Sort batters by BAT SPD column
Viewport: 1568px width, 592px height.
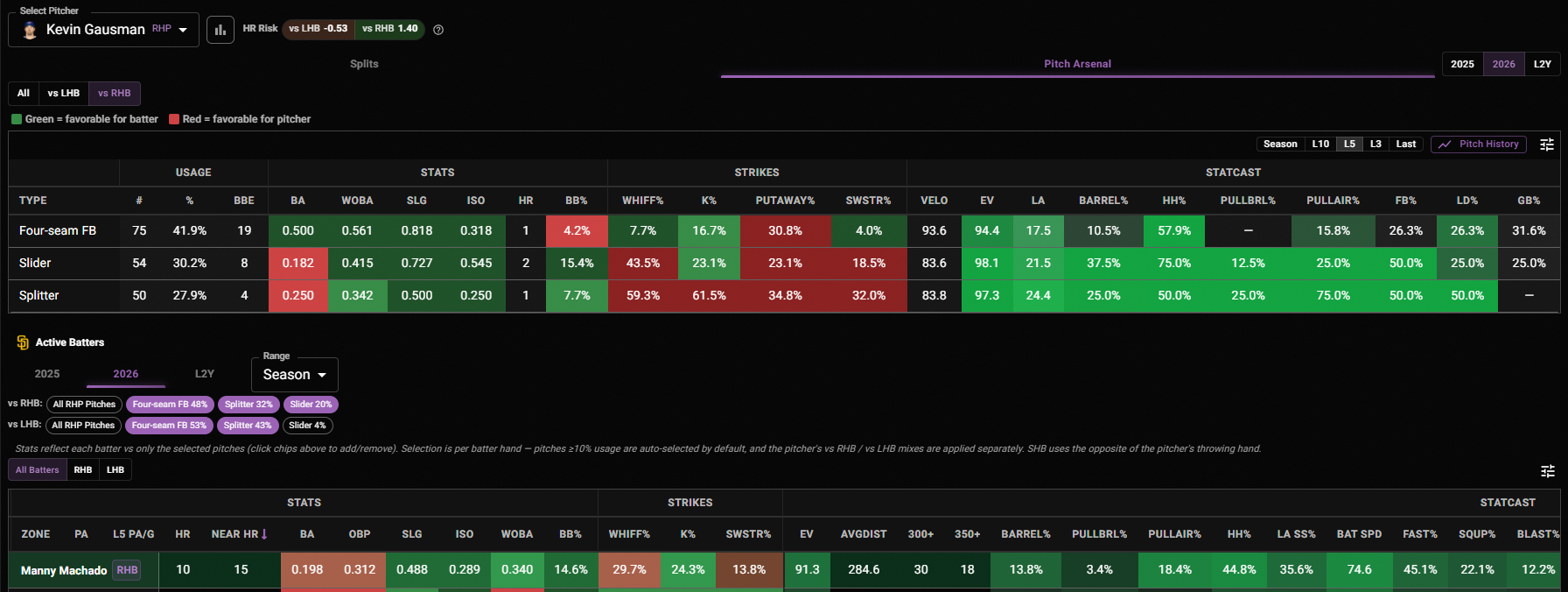(1359, 534)
